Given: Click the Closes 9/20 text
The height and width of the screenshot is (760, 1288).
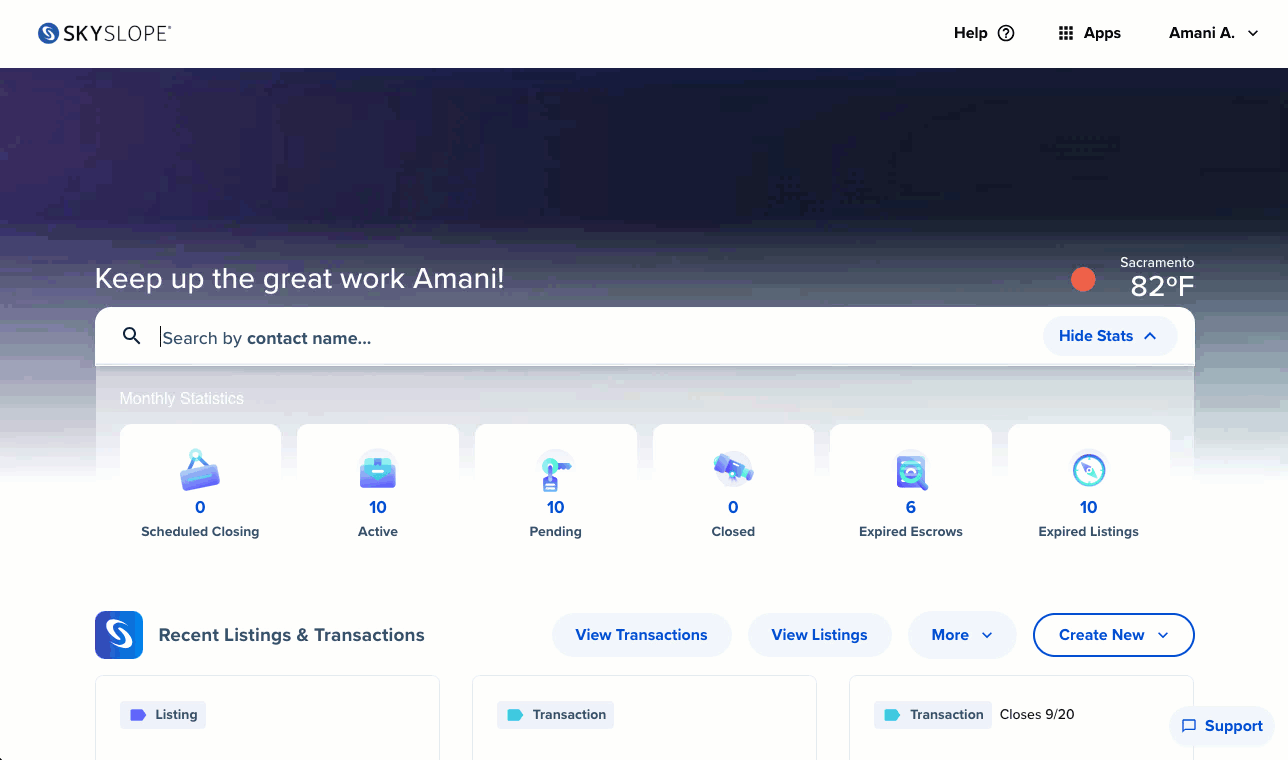Looking at the screenshot, I should [x=1037, y=714].
